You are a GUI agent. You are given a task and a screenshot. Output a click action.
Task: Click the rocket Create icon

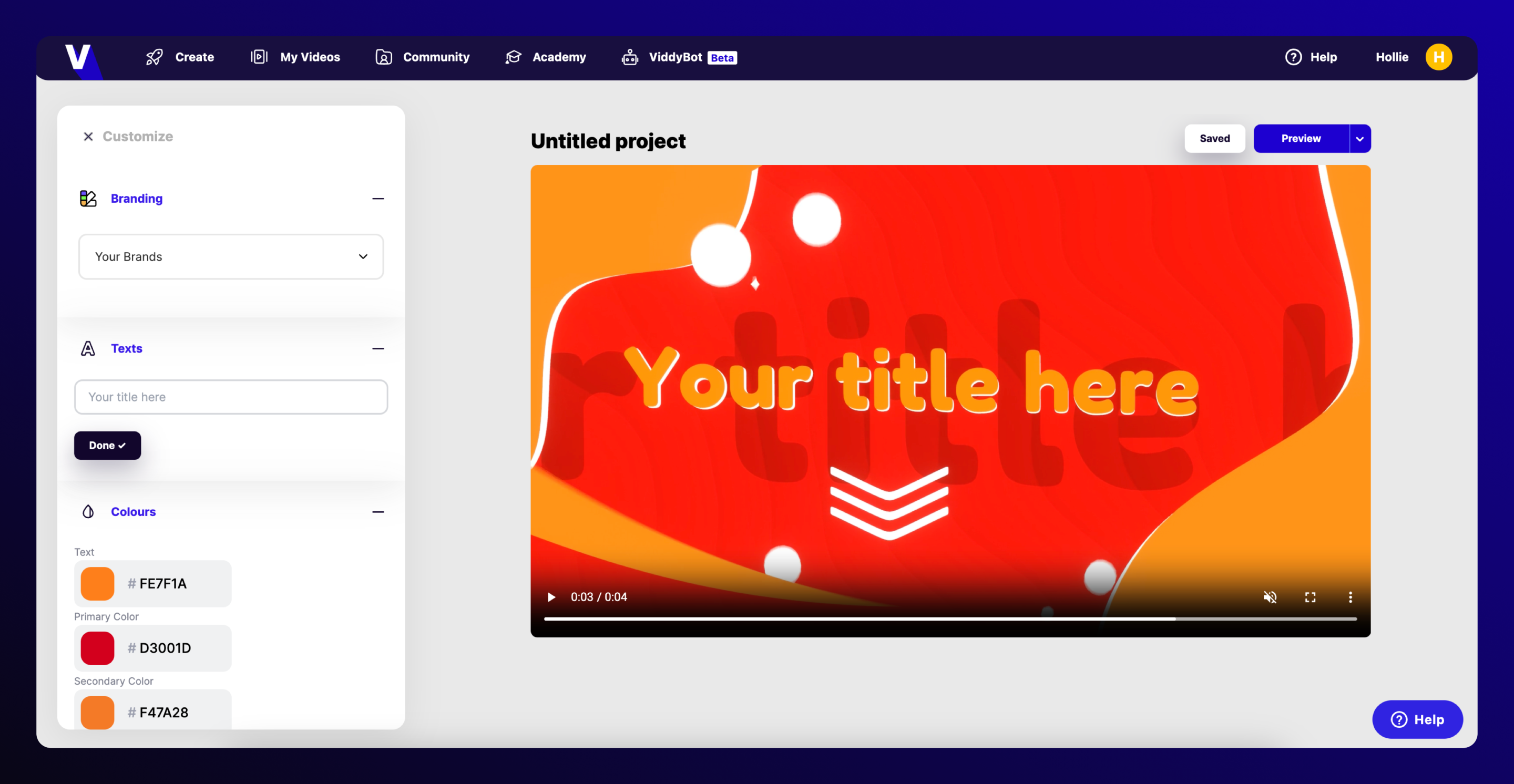[x=155, y=57]
